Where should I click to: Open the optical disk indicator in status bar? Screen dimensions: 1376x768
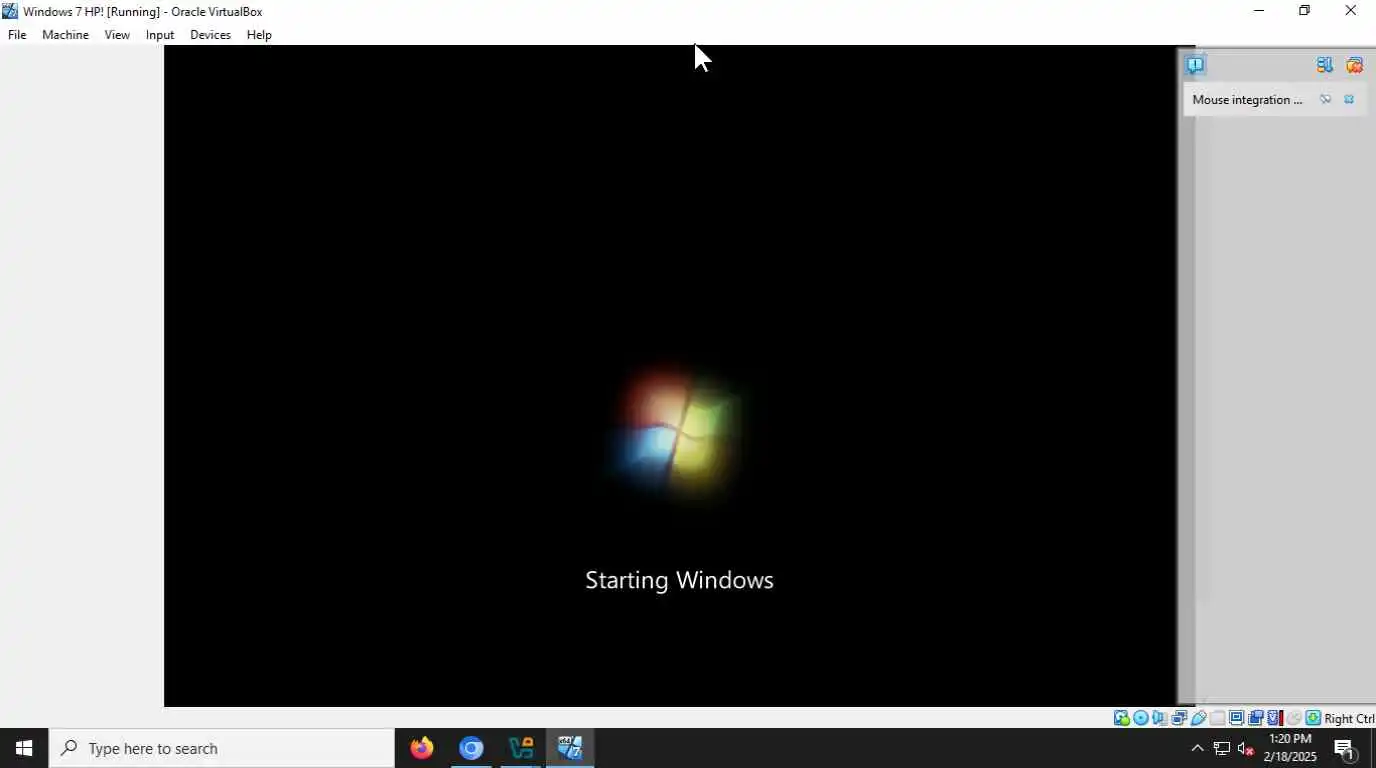[1141, 718]
